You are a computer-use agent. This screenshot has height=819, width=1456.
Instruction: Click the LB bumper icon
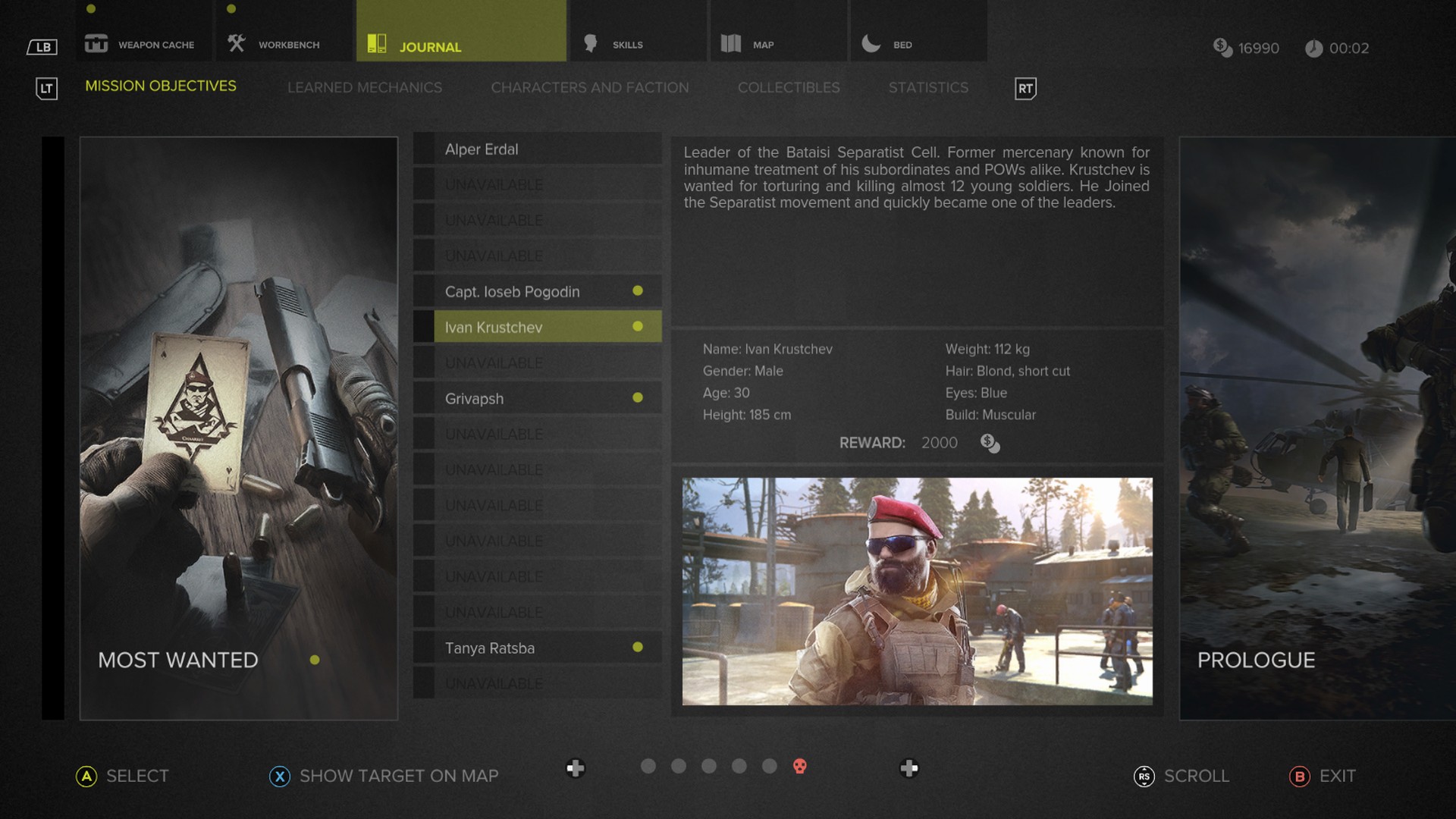click(x=42, y=47)
